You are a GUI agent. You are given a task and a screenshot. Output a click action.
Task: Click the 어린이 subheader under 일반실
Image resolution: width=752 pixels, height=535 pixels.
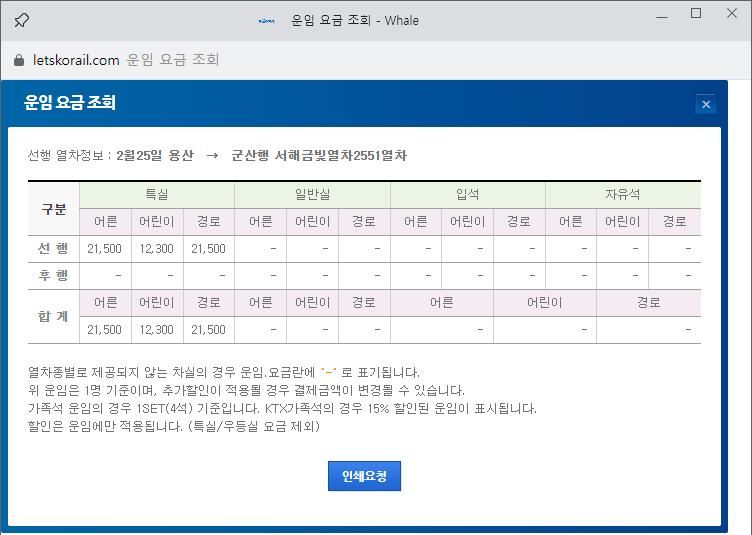click(x=312, y=221)
